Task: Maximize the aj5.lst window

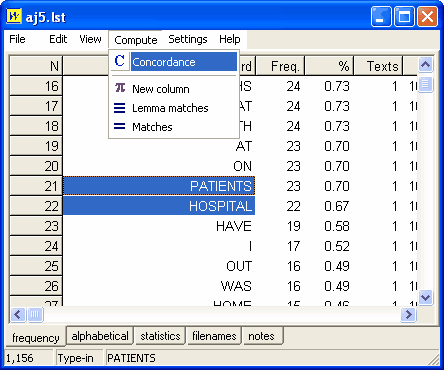Action: pos(404,16)
